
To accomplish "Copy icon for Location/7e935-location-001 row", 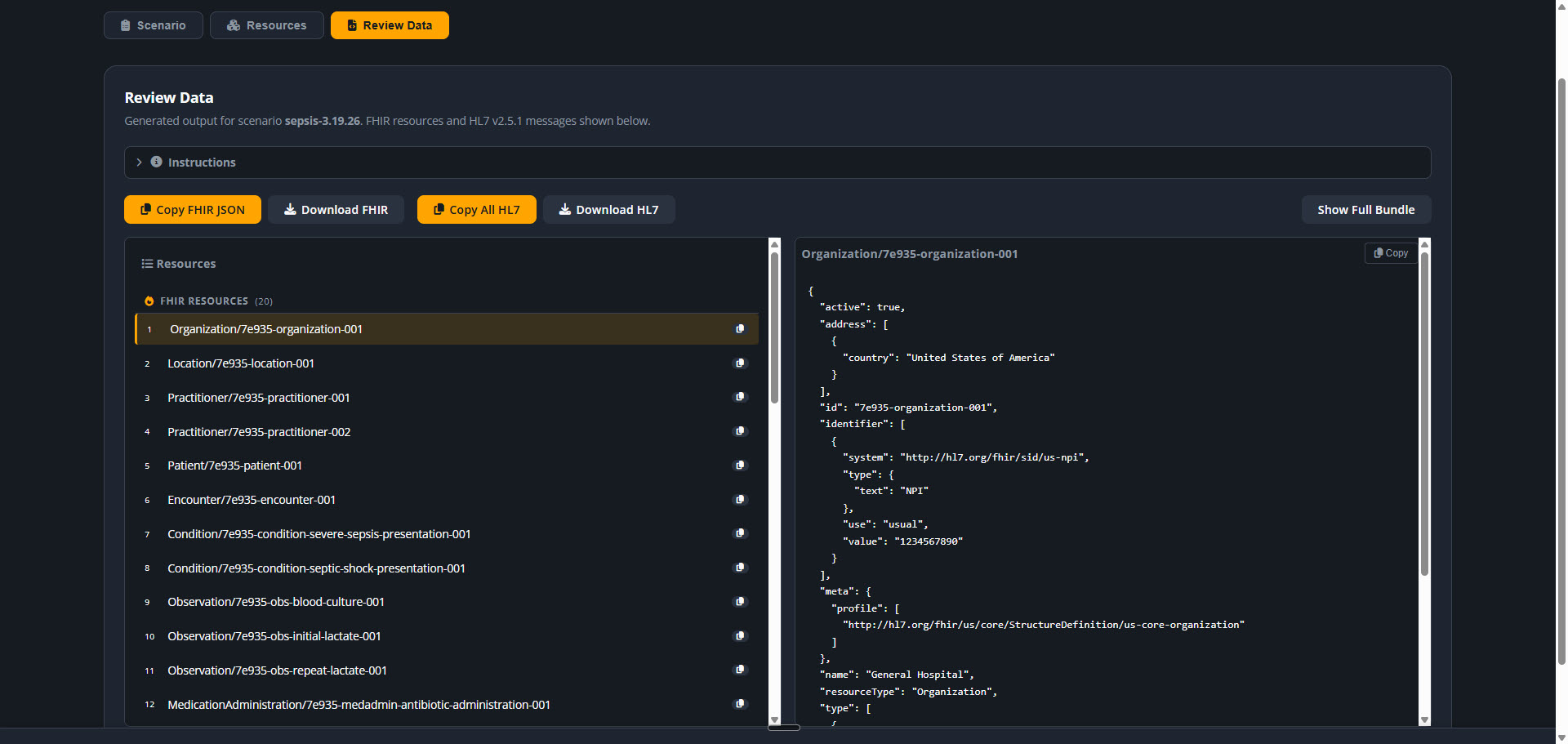I will (740, 363).
